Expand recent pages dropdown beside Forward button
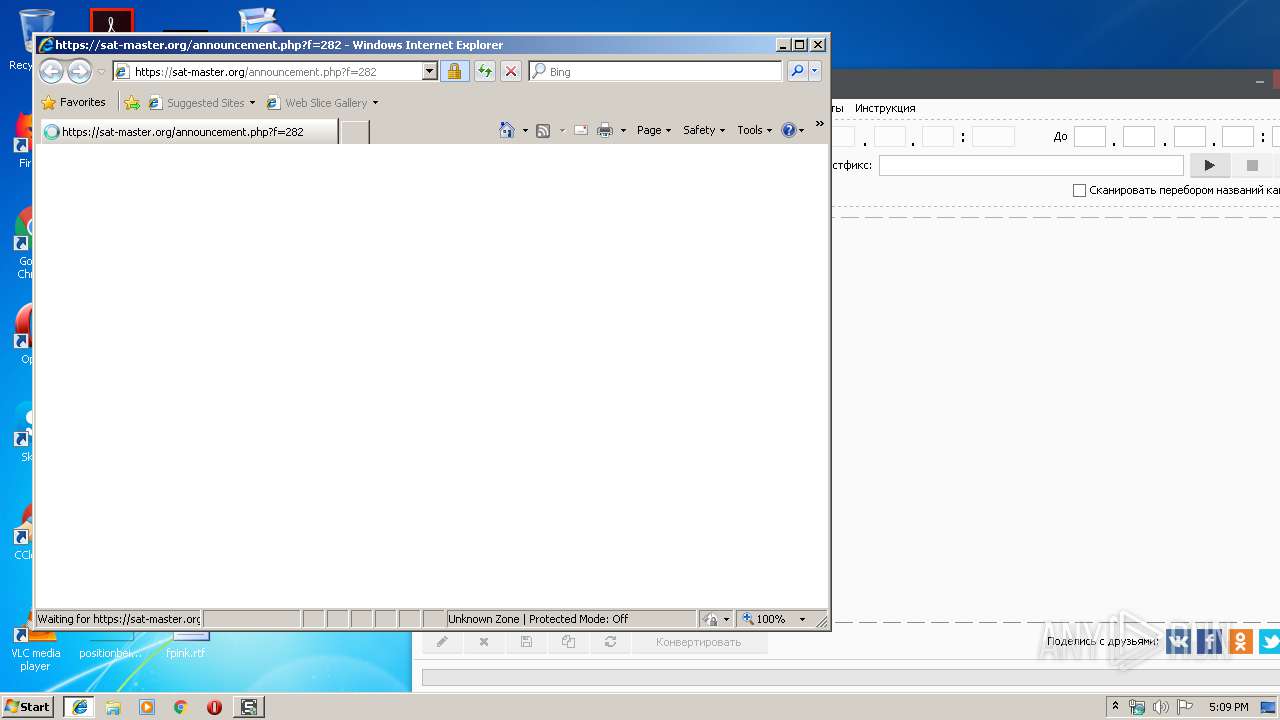 (101, 72)
